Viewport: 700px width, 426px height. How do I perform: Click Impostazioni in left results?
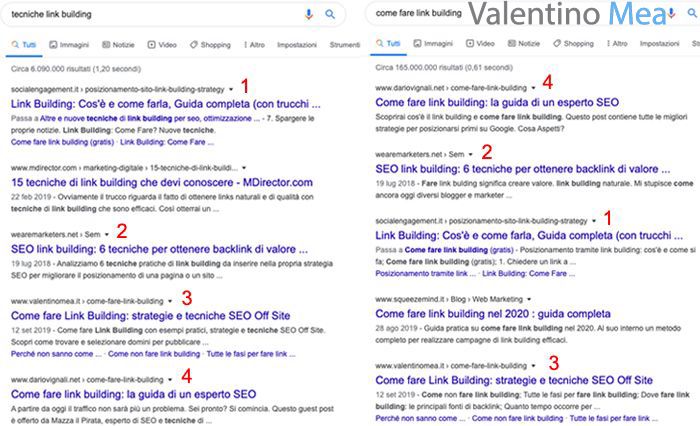coord(297,45)
